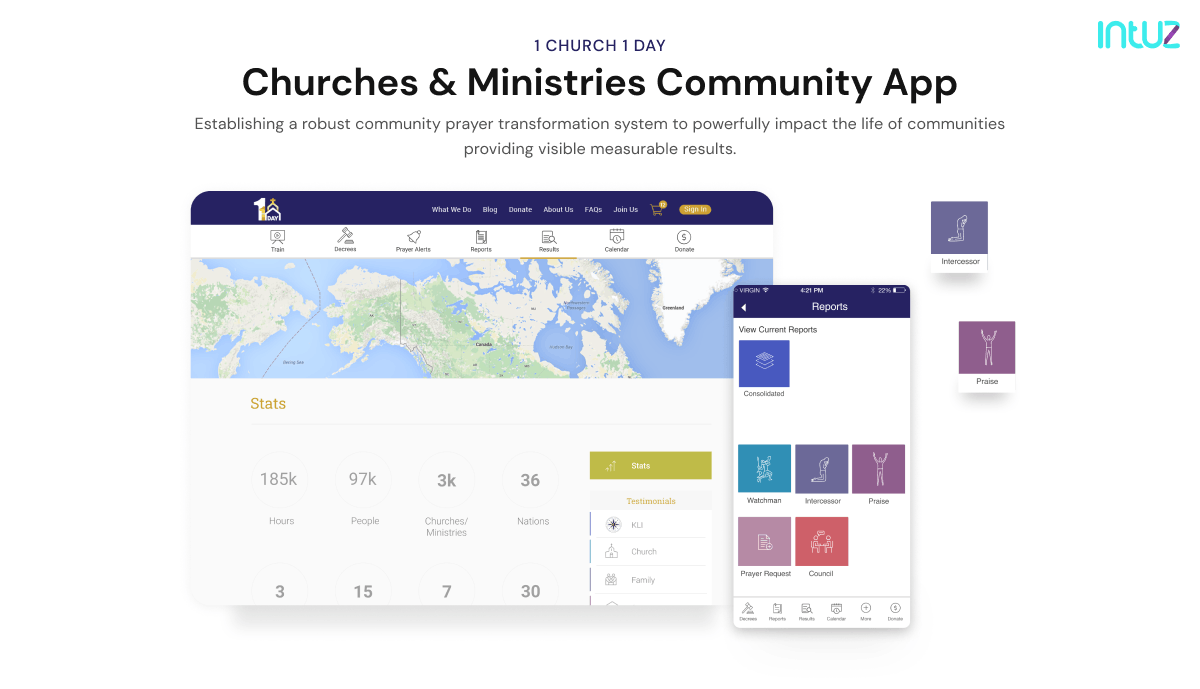Select the Results icon on the toolbar

click(549, 239)
